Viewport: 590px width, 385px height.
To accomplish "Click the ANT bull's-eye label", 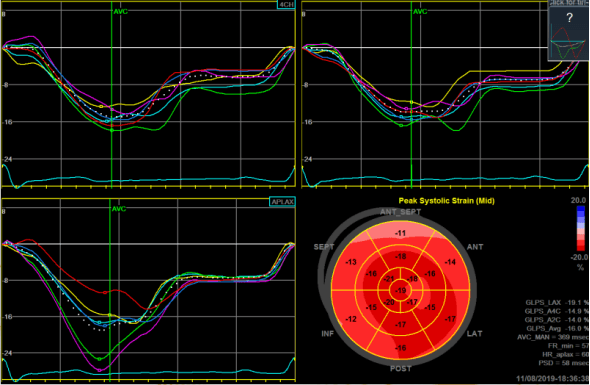I will coord(475,247).
